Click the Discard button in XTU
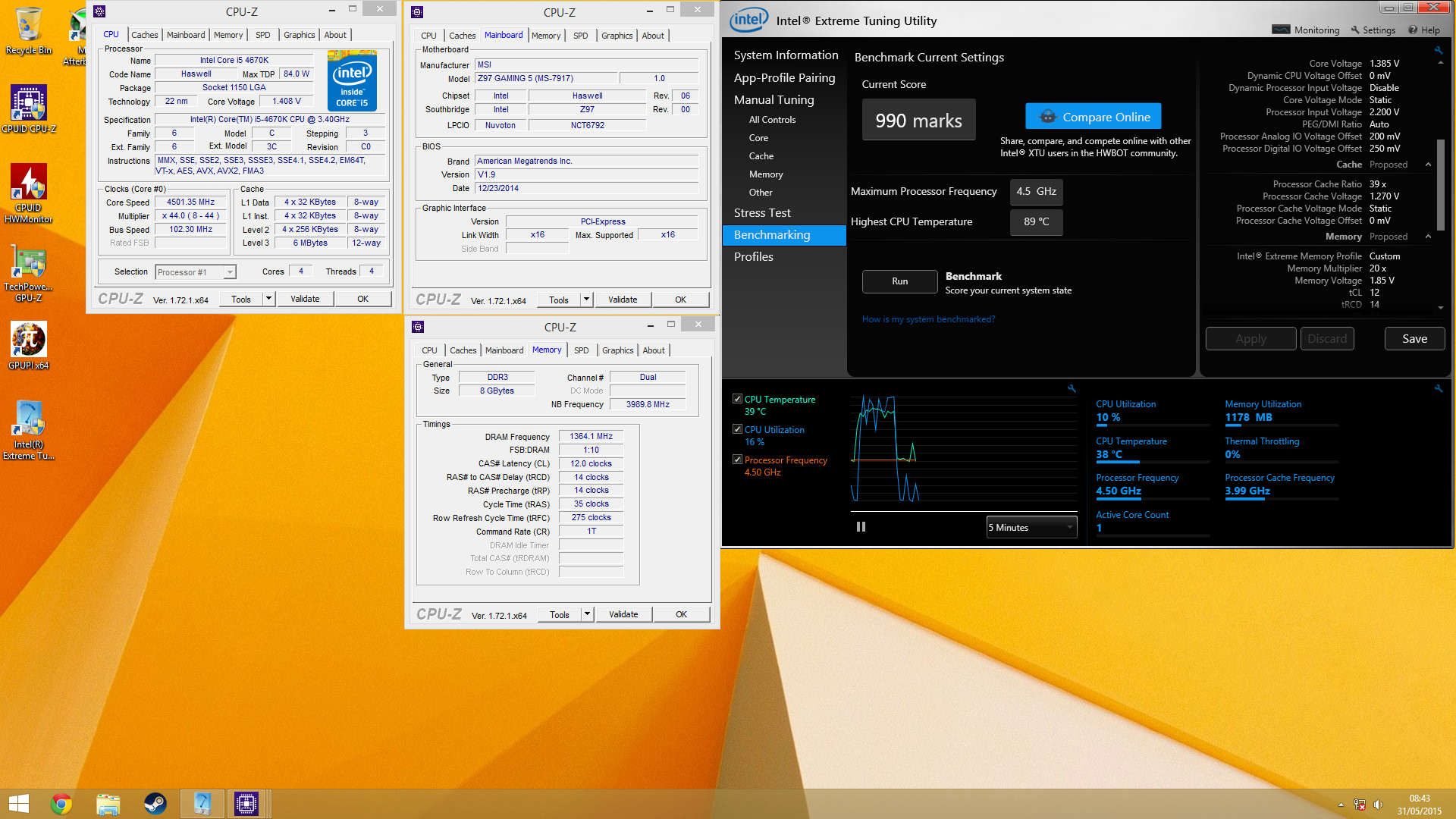This screenshot has width=1456, height=819. [1328, 339]
